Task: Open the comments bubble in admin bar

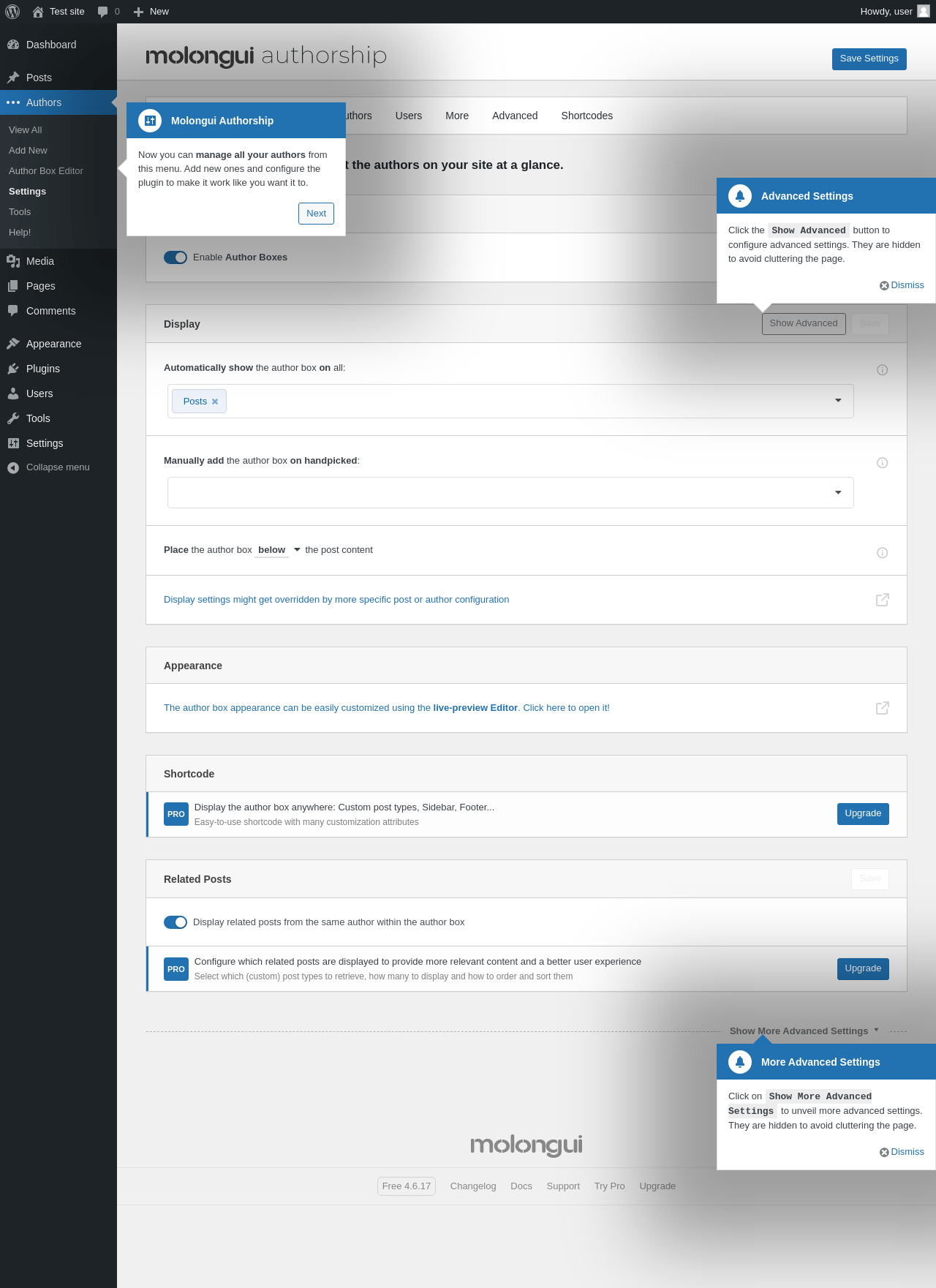Action: tap(103, 12)
